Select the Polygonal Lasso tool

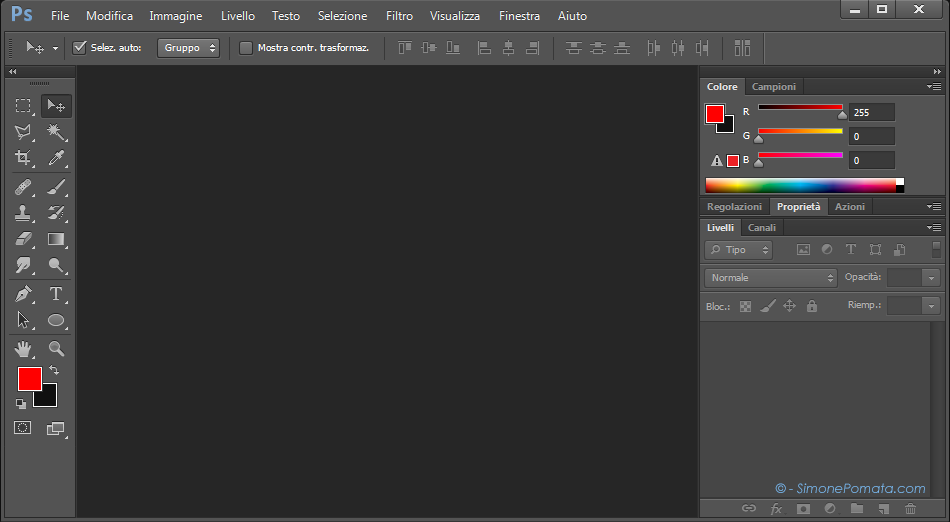pyautogui.click(x=23, y=132)
